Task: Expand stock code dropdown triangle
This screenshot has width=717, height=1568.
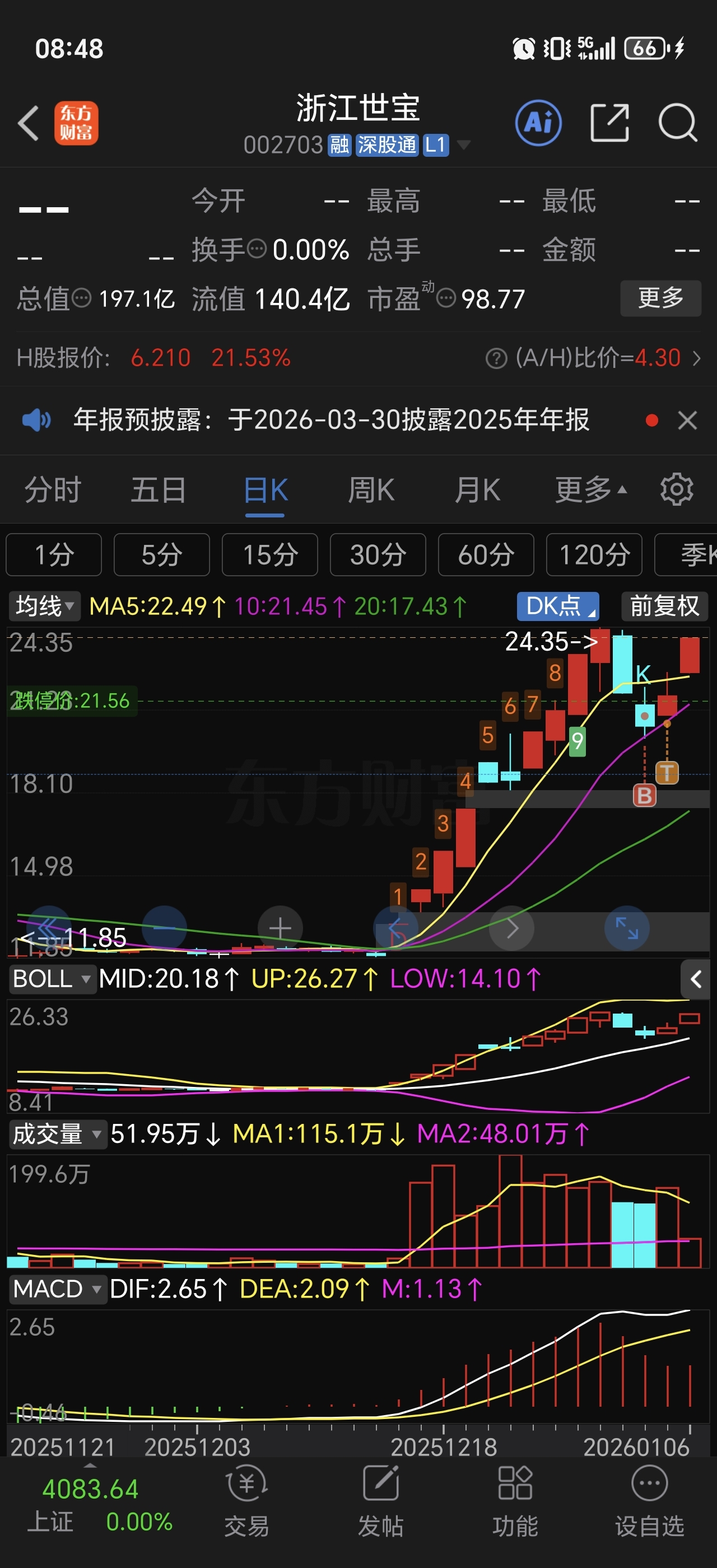Action: click(x=464, y=145)
